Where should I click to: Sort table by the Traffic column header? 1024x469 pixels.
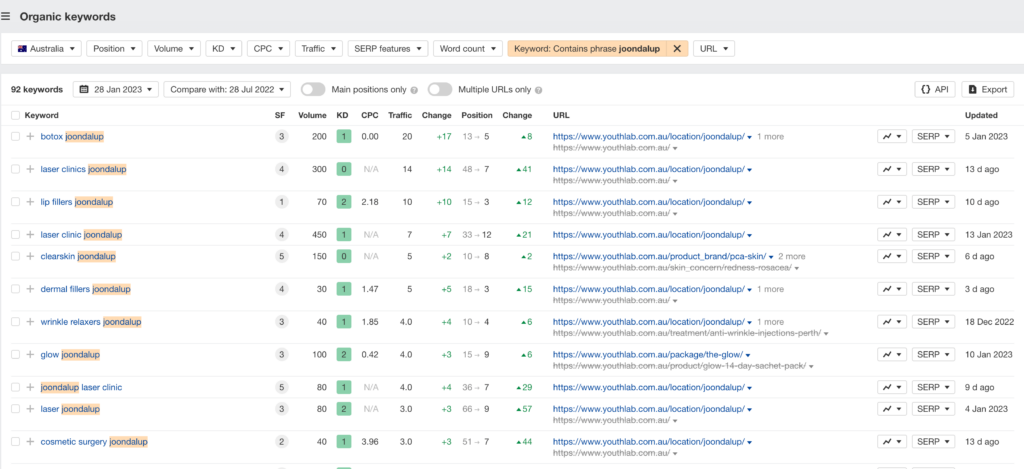(399, 115)
